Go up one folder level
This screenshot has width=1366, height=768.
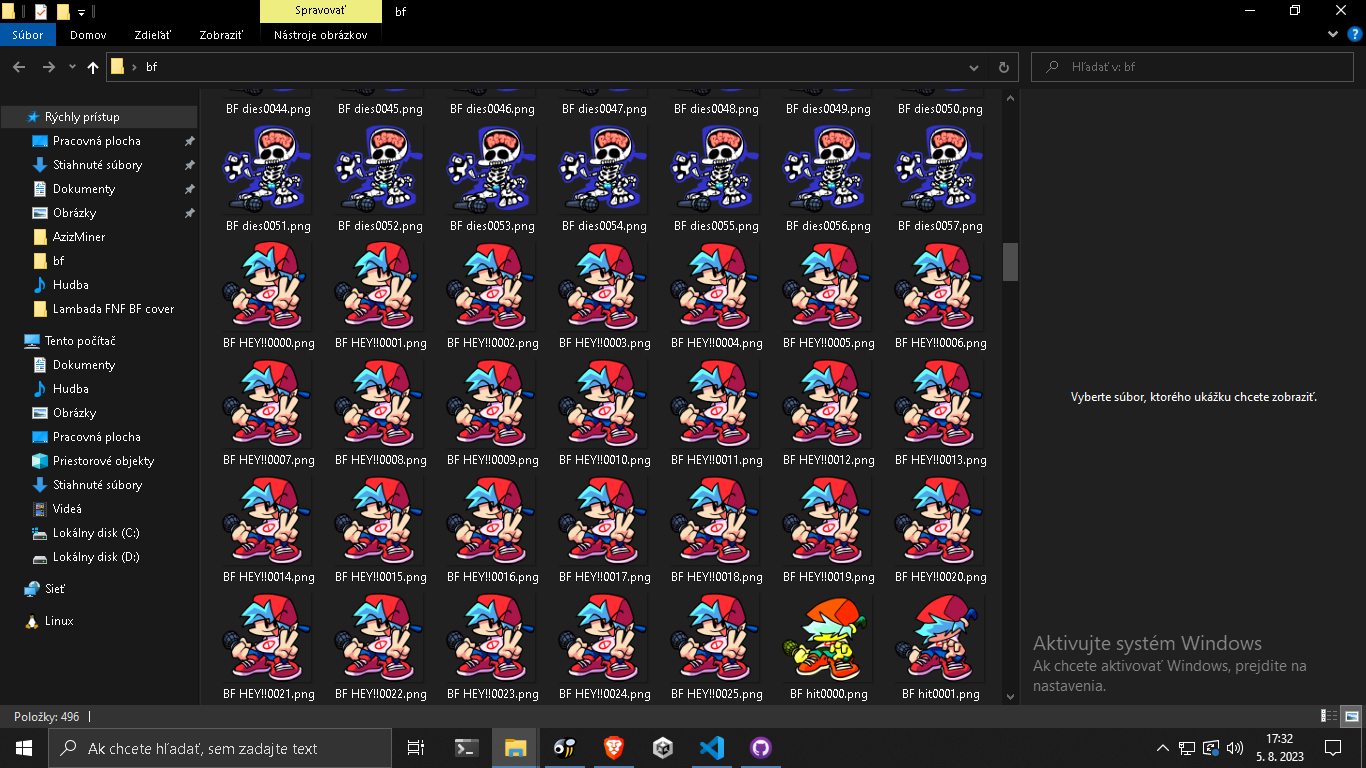(x=93, y=67)
